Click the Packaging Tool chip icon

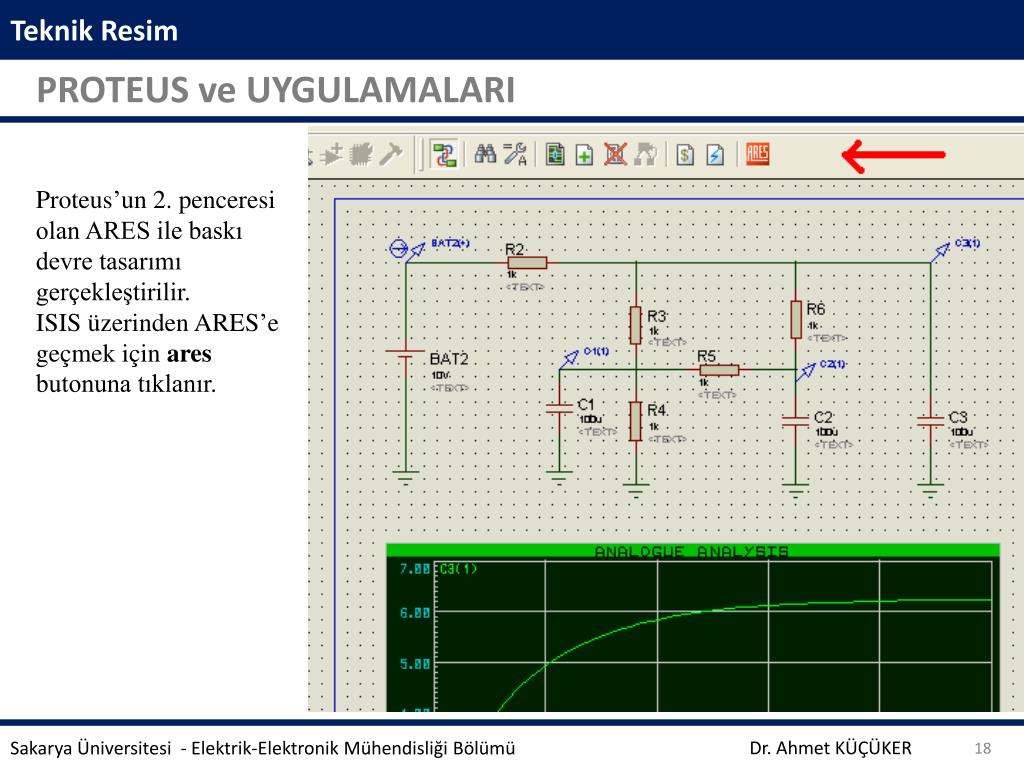pos(361,155)
